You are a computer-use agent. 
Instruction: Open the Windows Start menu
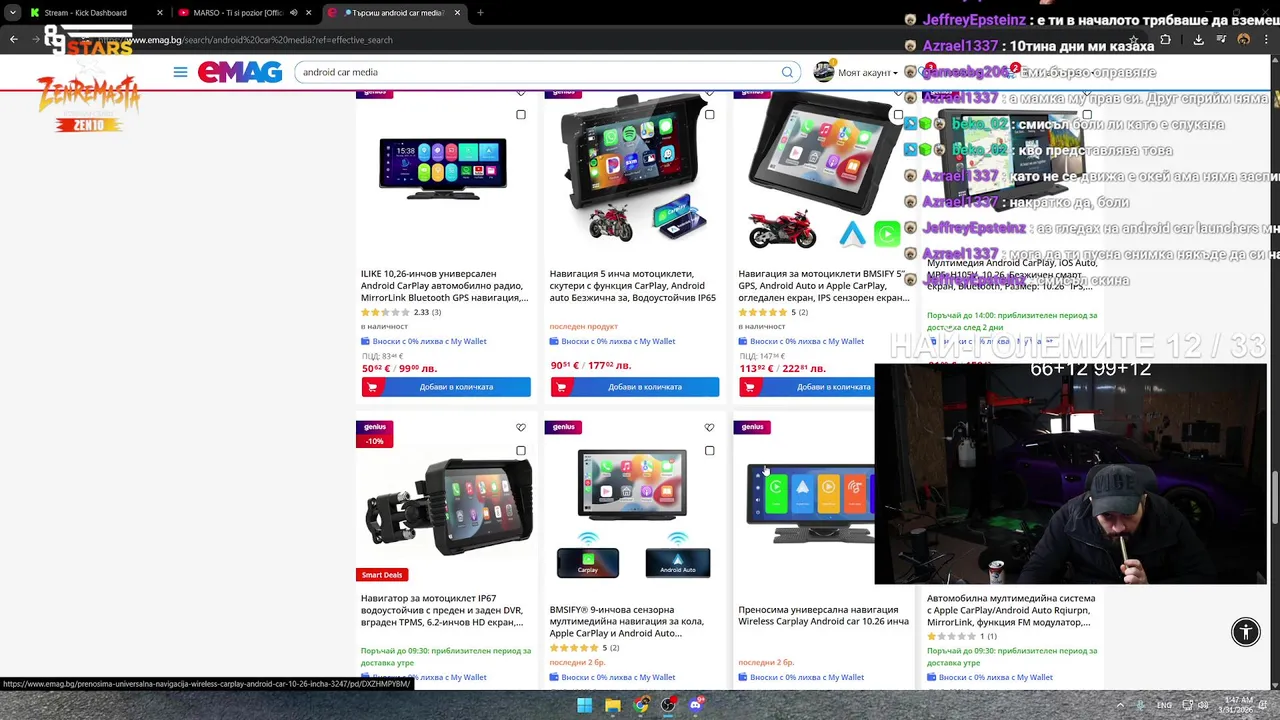click(x=584, y=705)
